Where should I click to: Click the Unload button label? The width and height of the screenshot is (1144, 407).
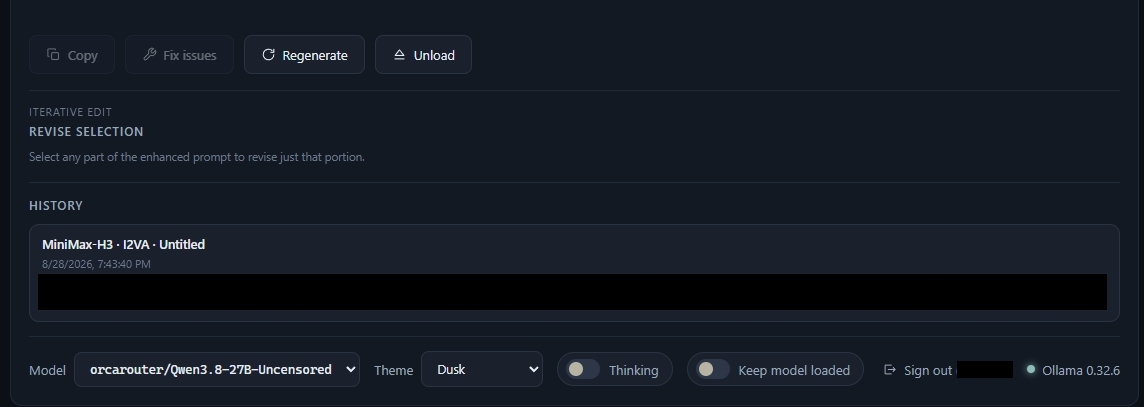(434, 55)
